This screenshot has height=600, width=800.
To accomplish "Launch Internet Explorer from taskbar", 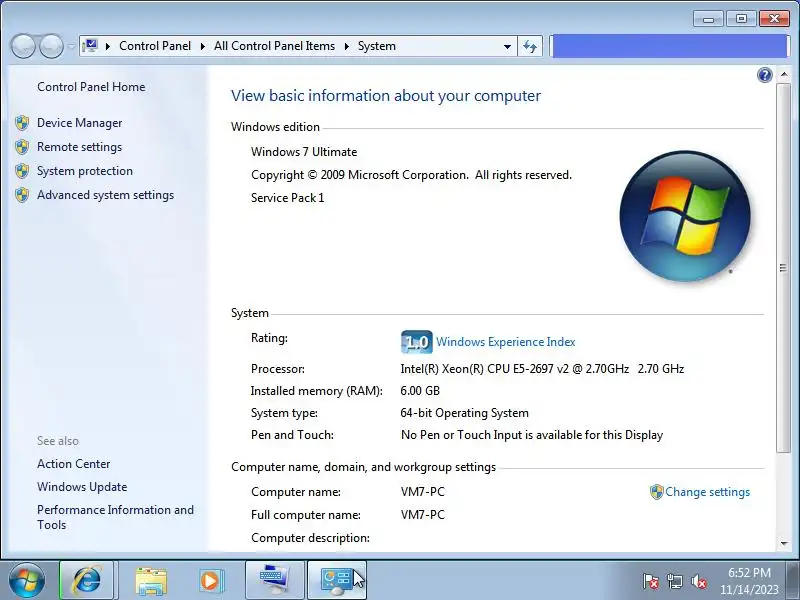I will tap(87, 580).
